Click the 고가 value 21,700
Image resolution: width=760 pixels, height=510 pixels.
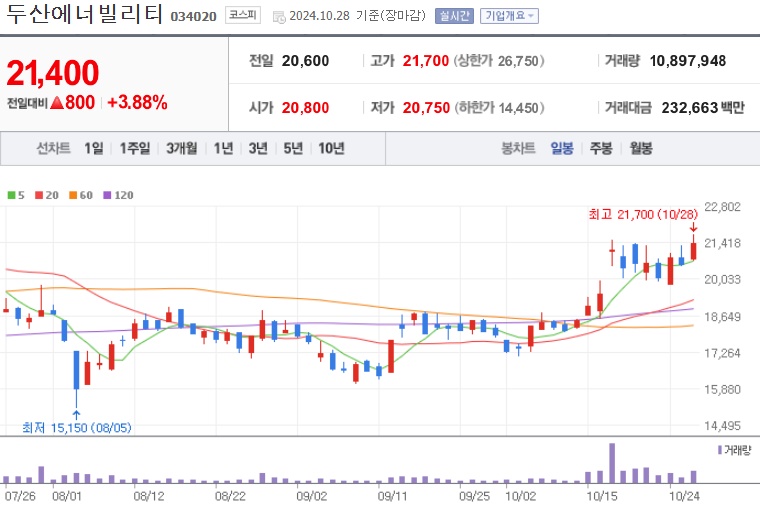[x=426, y=61]
